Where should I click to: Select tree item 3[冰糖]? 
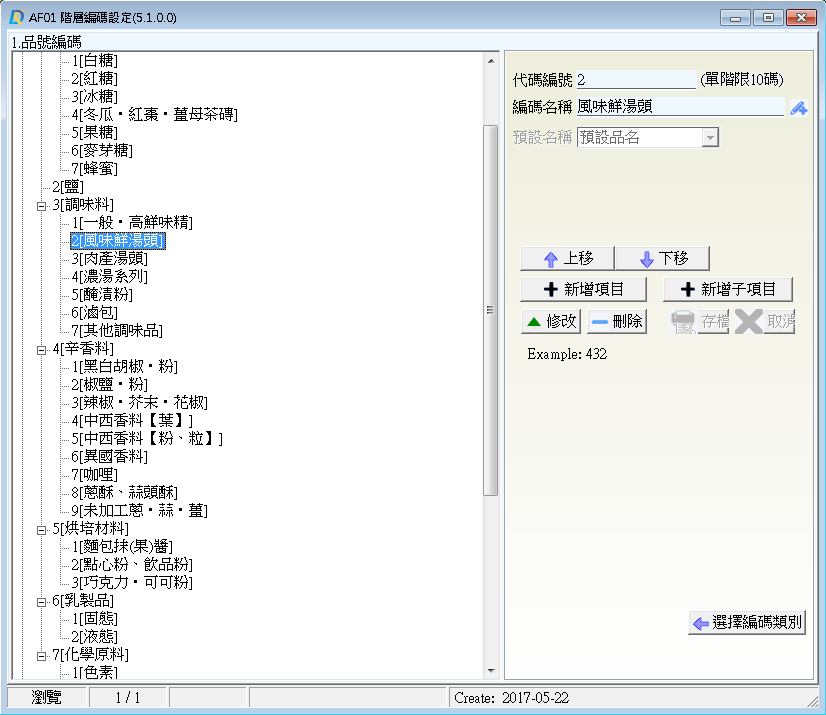(x=95, y=96)
